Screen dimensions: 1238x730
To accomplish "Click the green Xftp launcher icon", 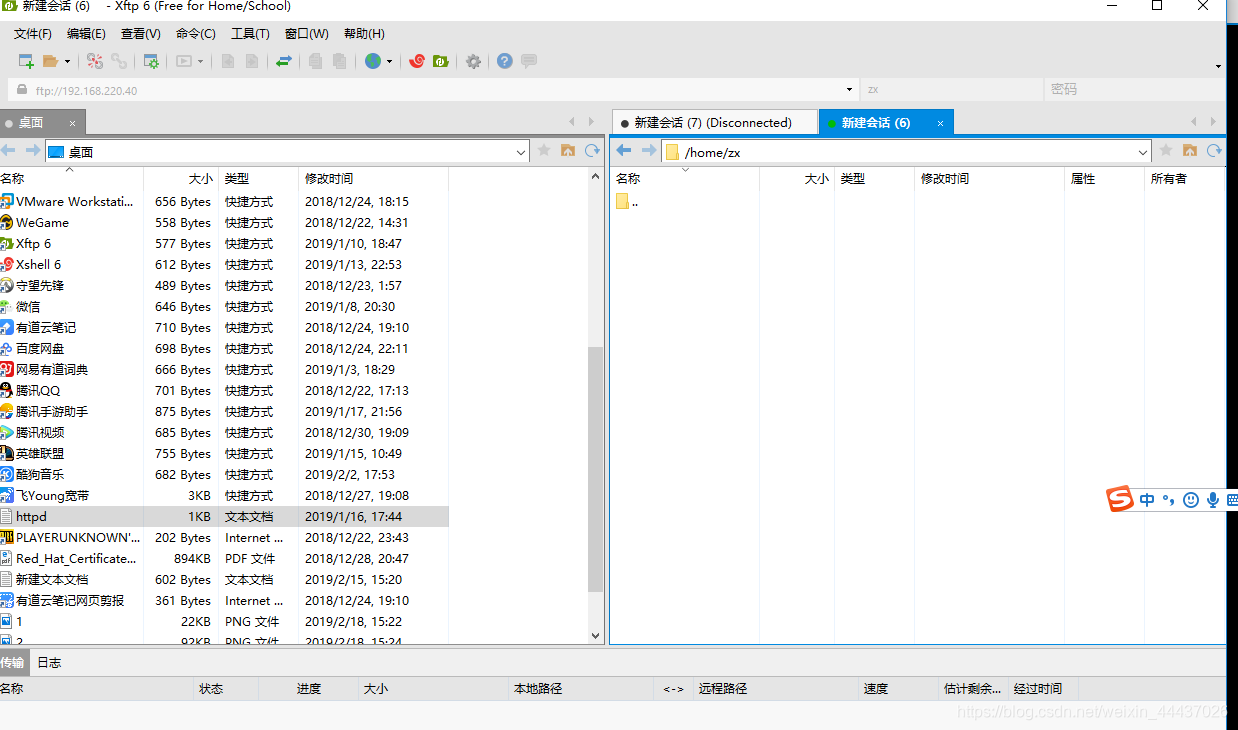I will [441, 61].
